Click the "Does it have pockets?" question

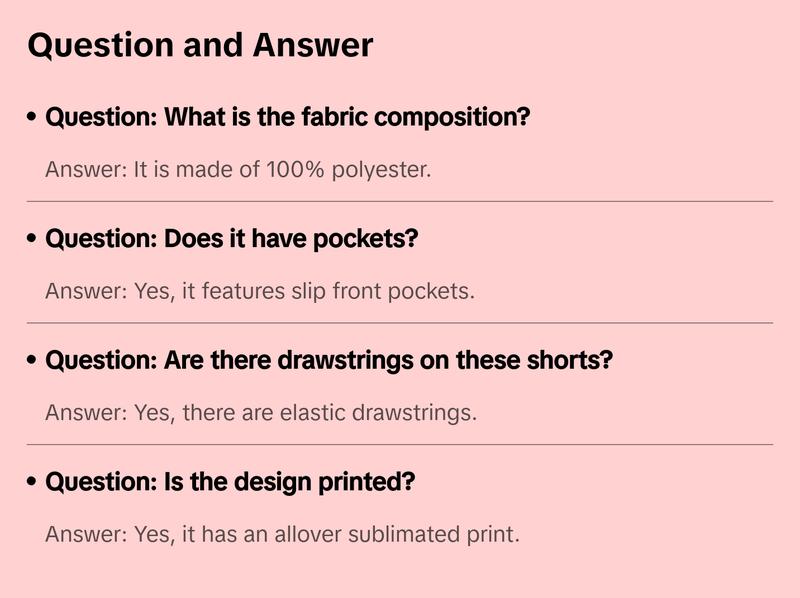[x=232, y=240]
